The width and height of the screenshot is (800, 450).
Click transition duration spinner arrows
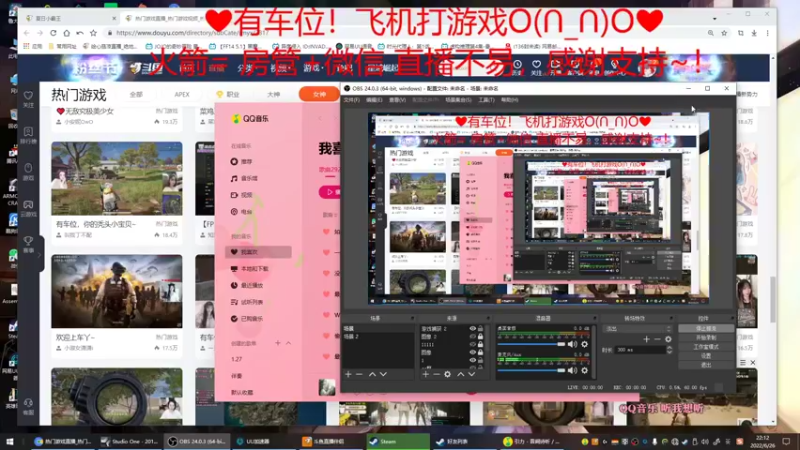669,350
